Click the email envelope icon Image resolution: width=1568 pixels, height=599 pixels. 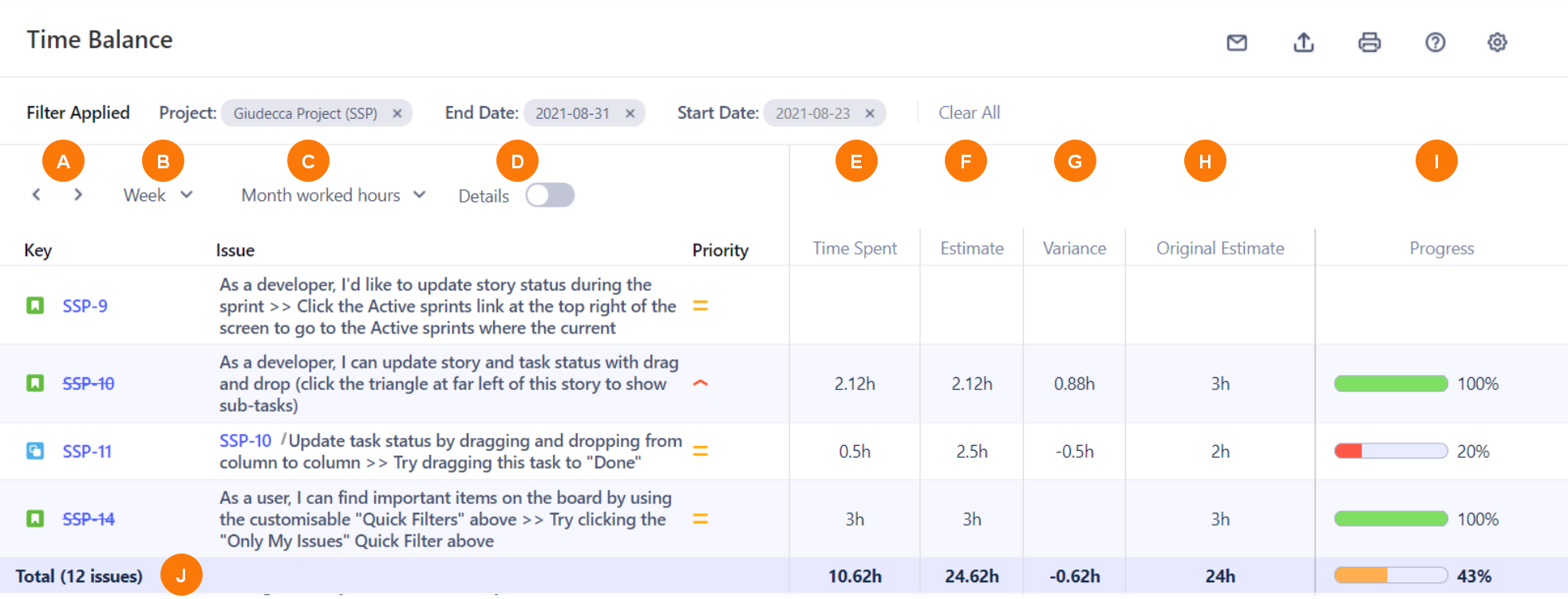click(1237, 42)
